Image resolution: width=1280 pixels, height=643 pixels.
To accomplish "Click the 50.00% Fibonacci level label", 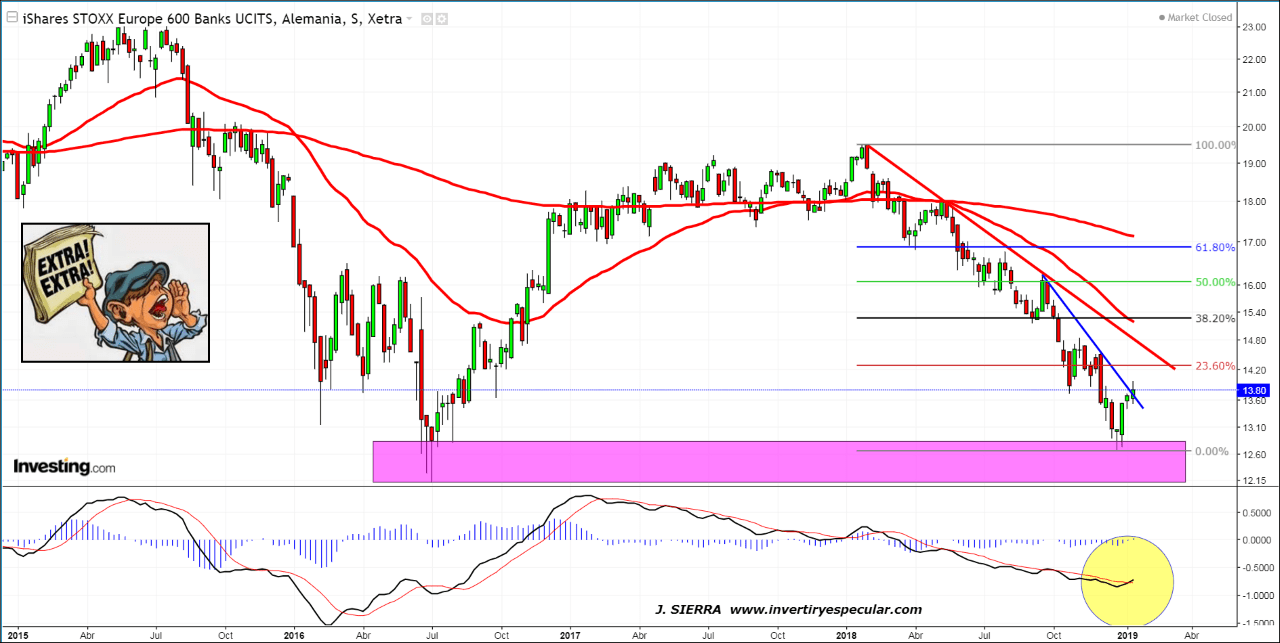I will click(1215, 282).
